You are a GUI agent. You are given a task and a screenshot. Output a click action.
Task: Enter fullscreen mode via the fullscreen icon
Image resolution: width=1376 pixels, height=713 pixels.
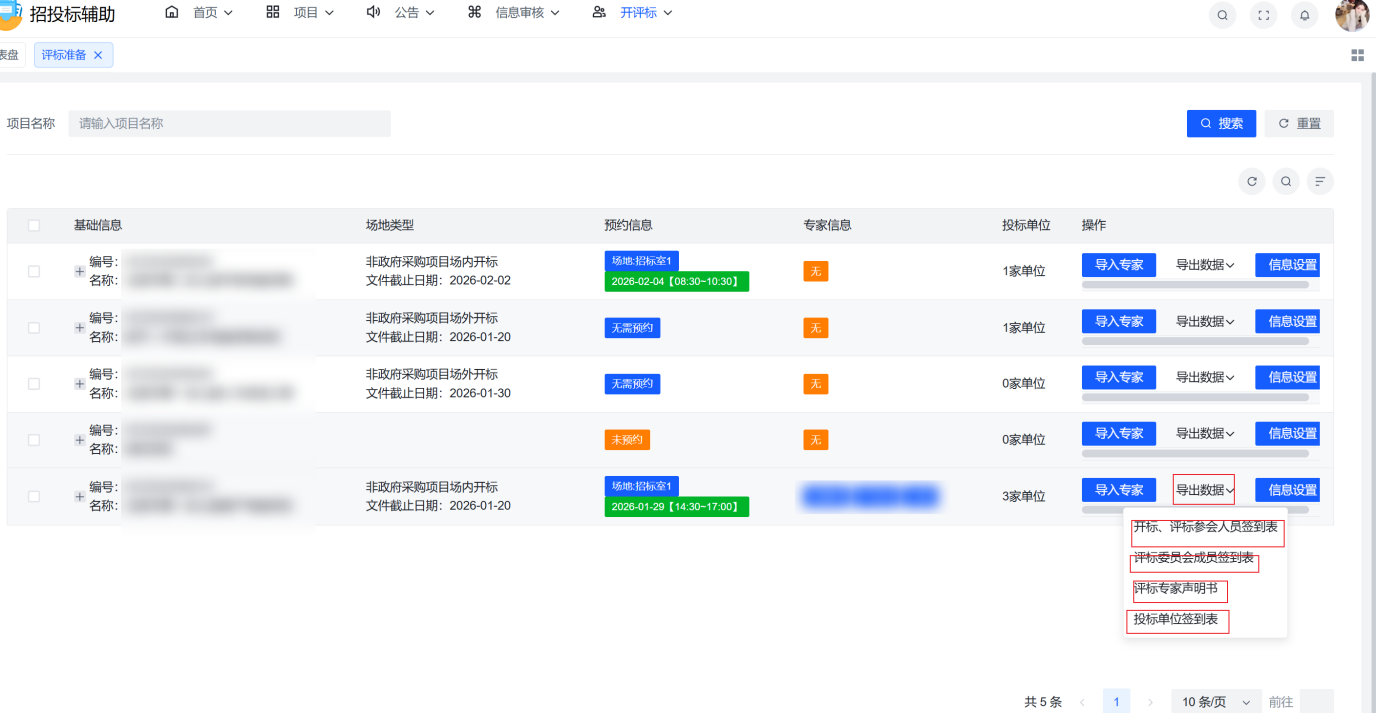pyautogui.click(x=1263, y=15)
